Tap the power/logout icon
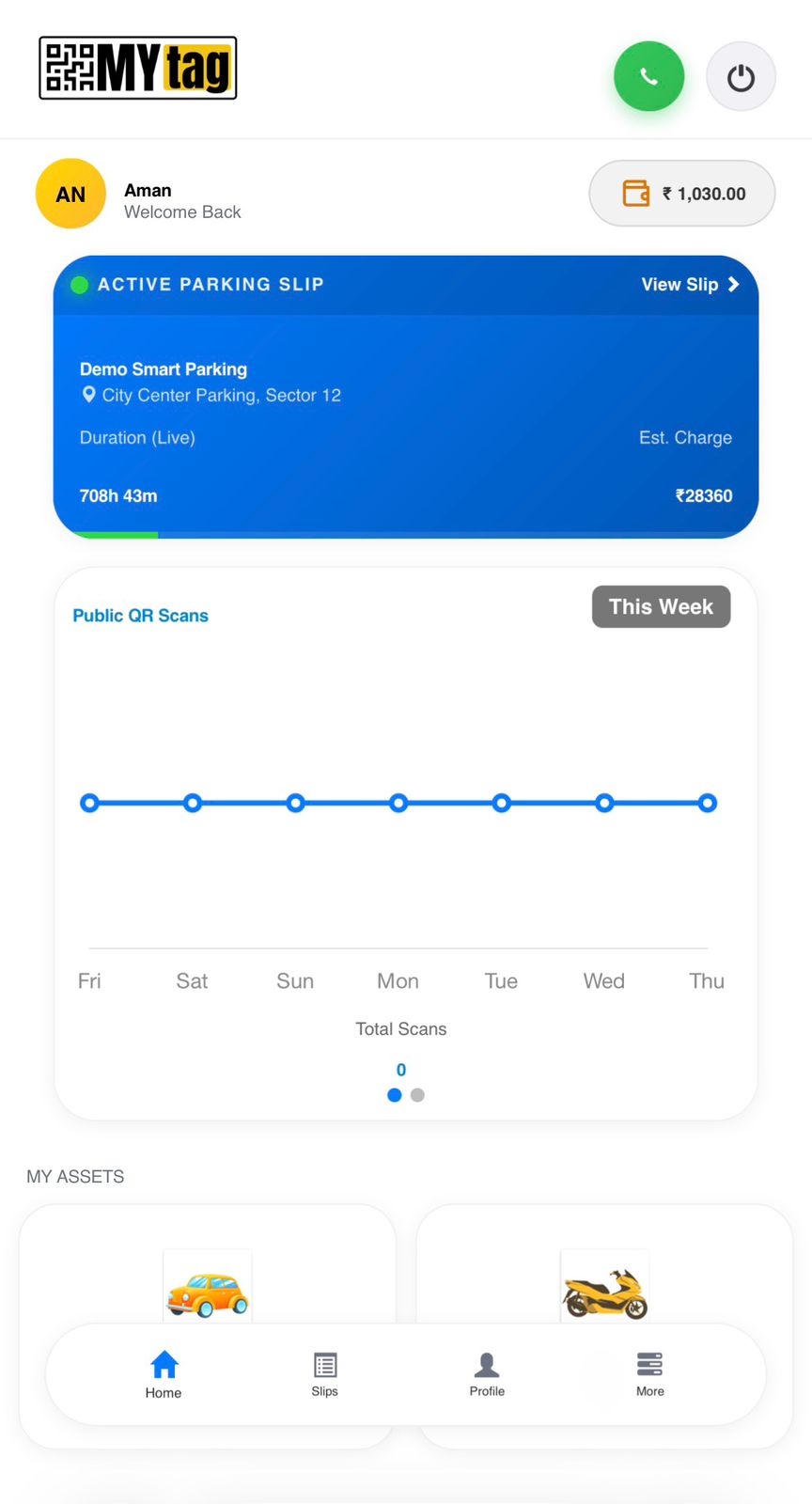 741,76
